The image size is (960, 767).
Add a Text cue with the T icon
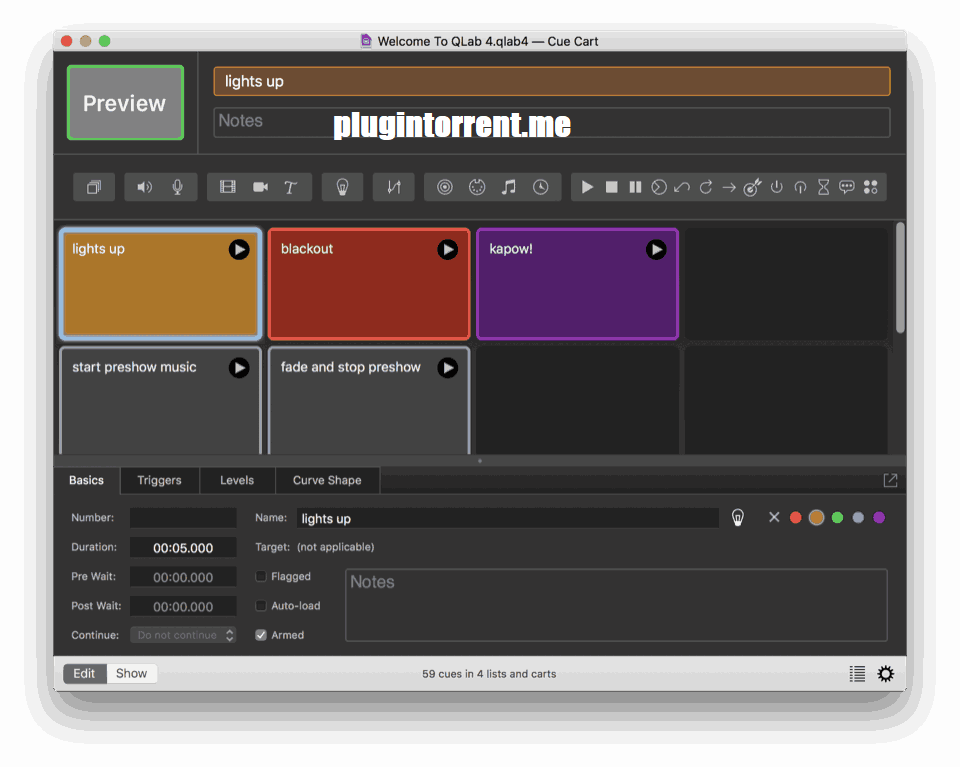291,187
